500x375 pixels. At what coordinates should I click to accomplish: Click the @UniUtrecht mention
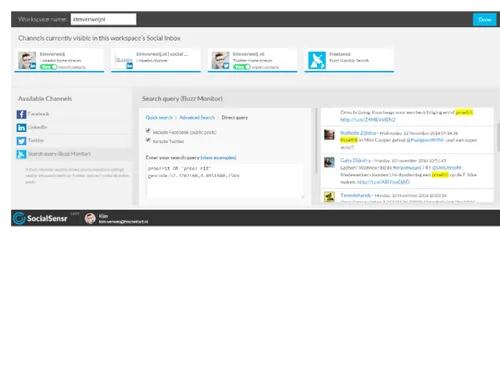[447, 167]
